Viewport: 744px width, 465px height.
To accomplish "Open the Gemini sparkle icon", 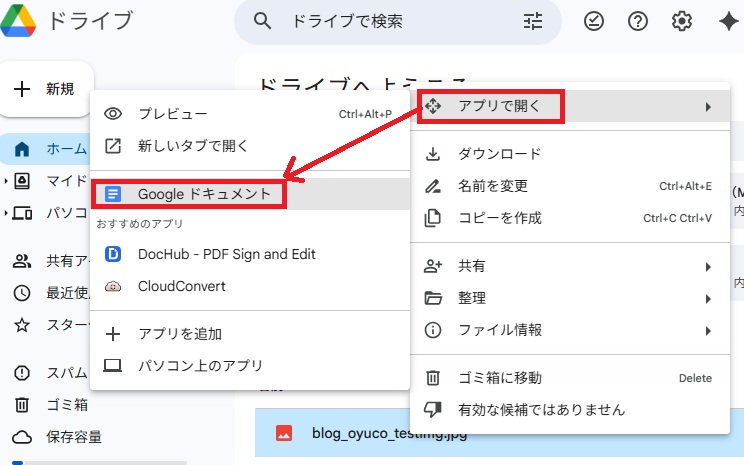I will (x=727, y=22).
